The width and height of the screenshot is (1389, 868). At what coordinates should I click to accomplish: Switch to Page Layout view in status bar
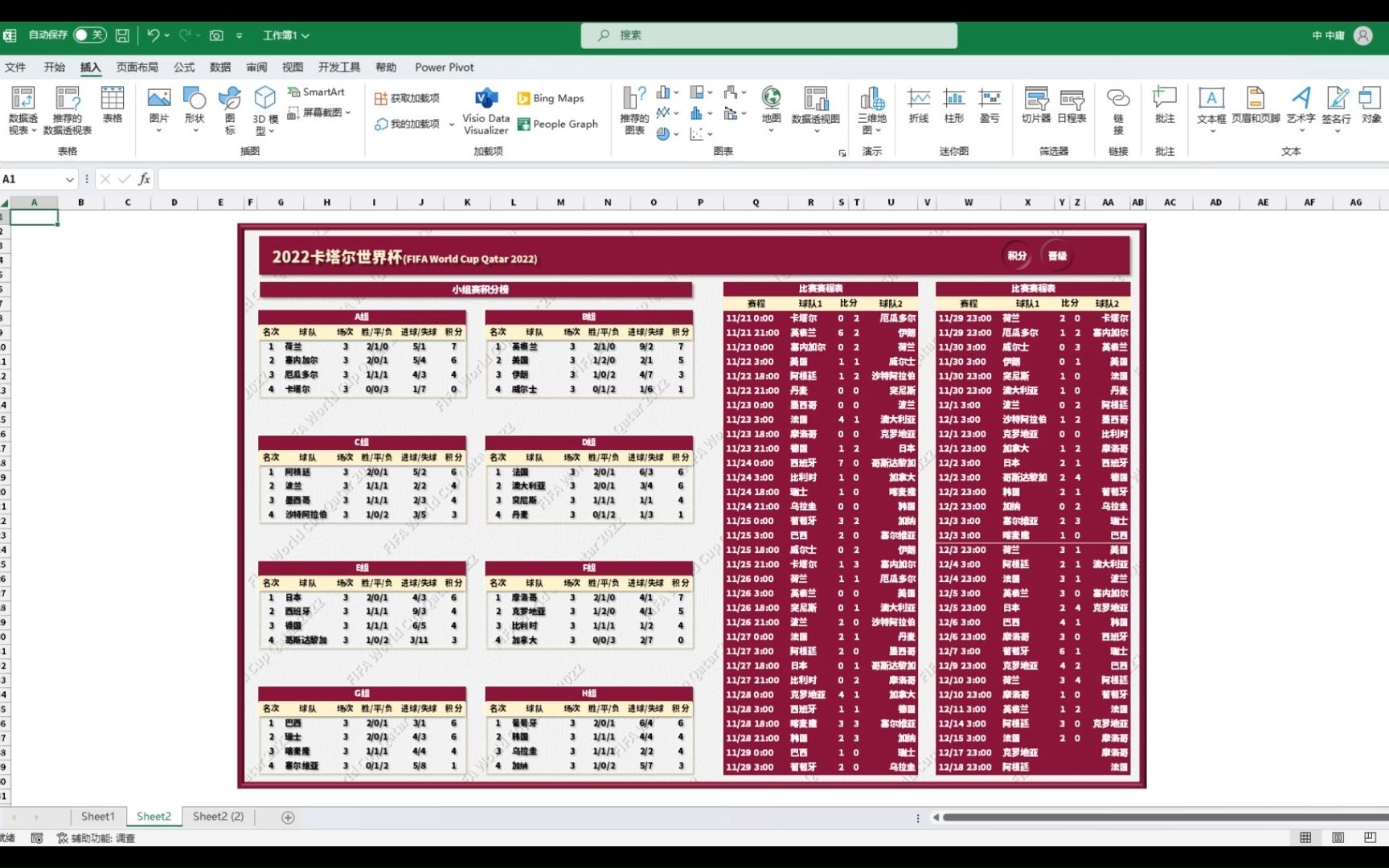1338,837
